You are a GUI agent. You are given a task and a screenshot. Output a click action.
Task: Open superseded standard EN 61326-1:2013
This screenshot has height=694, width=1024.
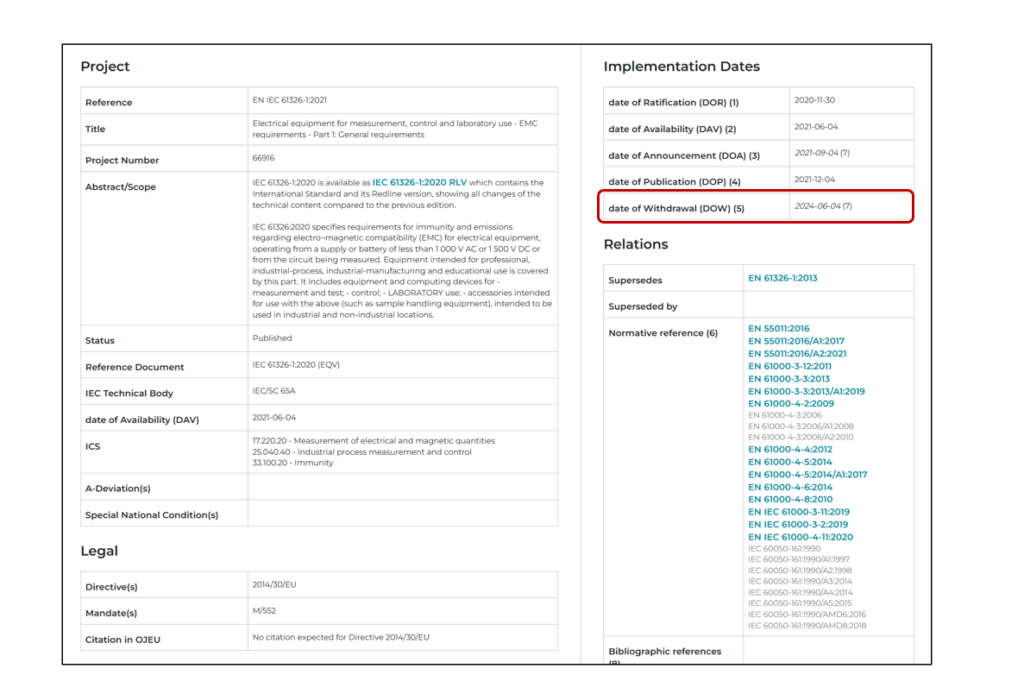782,278
